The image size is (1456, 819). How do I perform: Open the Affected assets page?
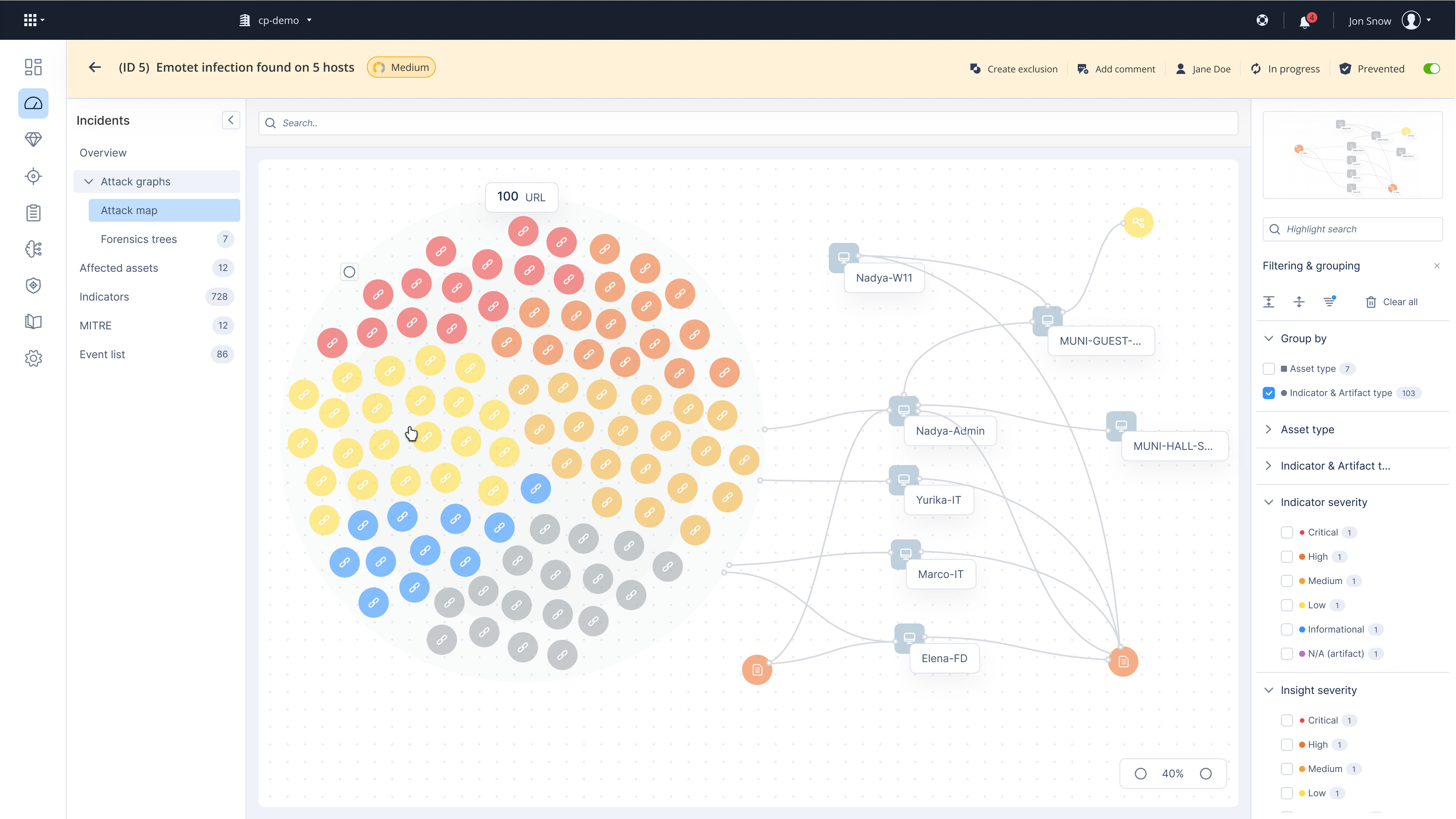pos(157,268)
